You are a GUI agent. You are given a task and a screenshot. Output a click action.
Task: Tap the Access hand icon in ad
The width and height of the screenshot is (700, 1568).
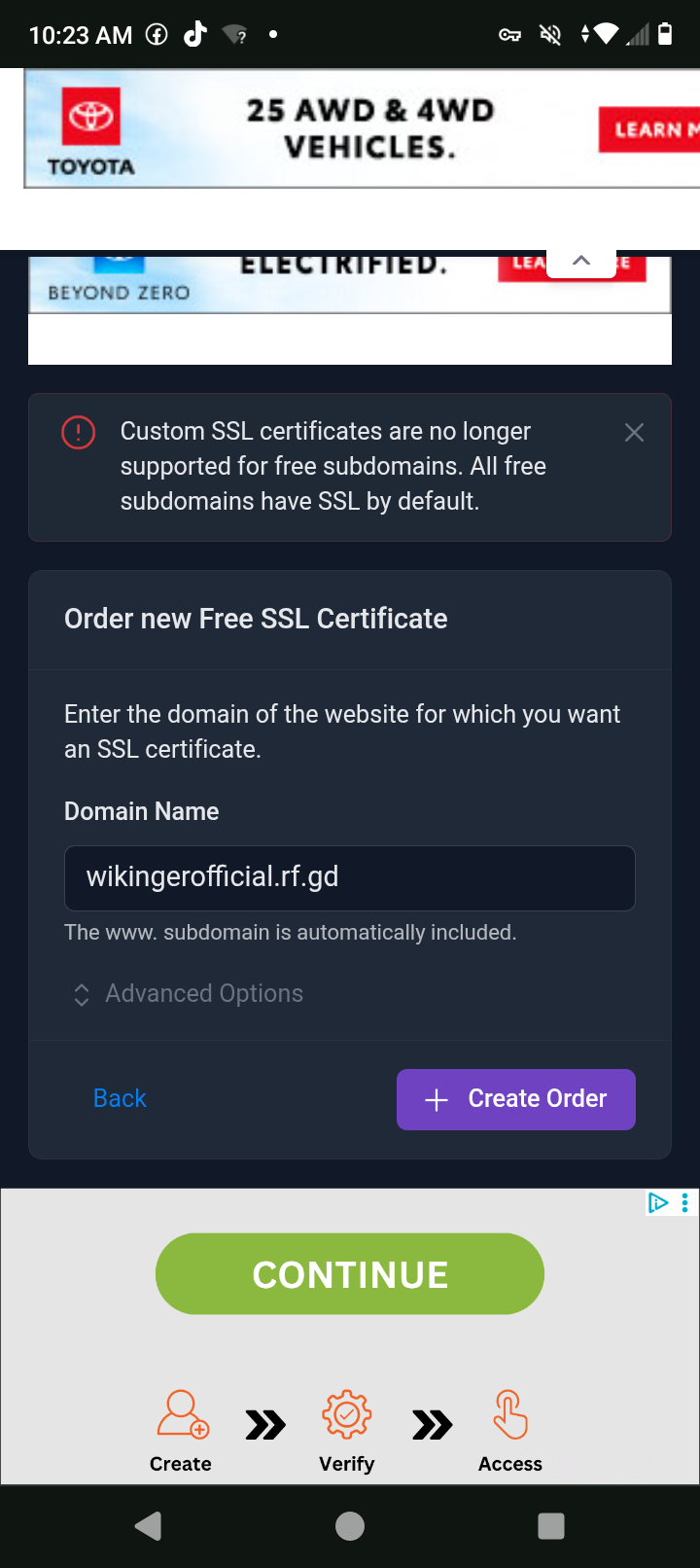click(509, 1414)
